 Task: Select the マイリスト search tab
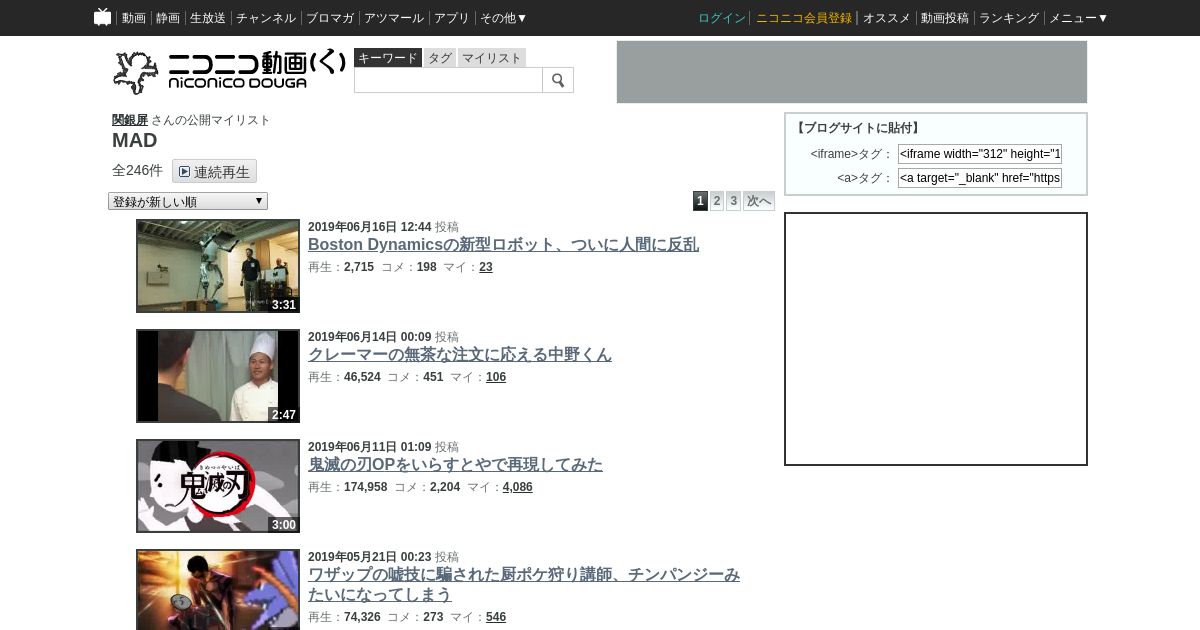[x=491, y=58]
